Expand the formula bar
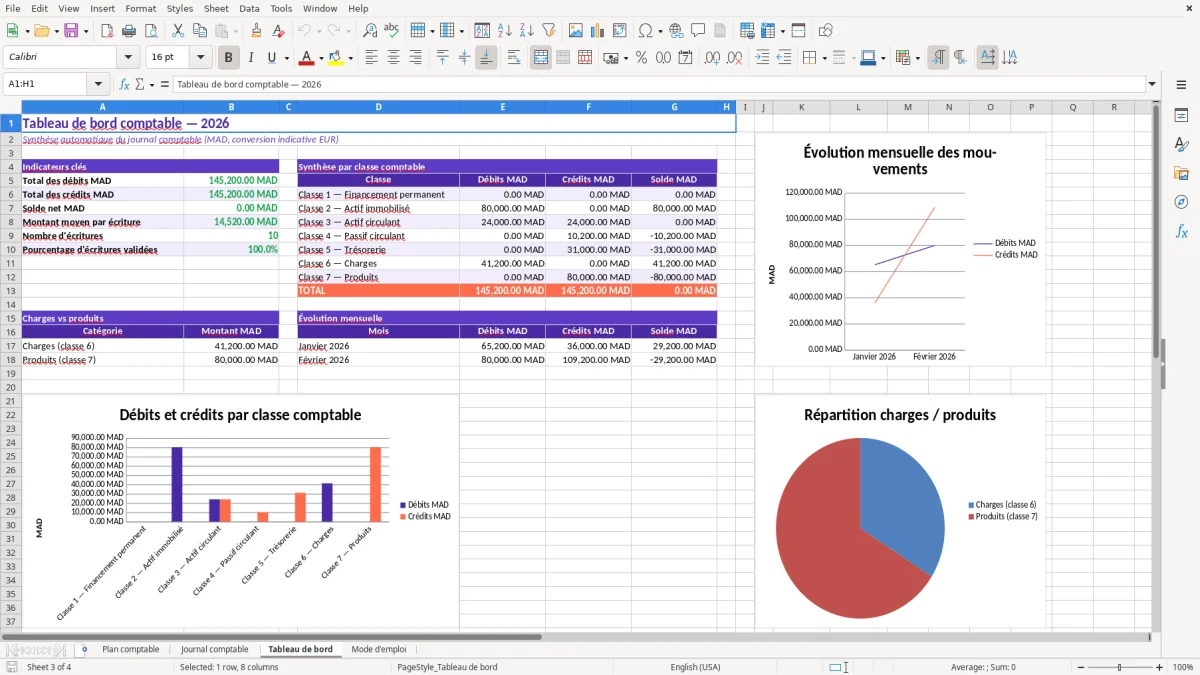The width and height of the screenshot is (1200, 675). pos(1152,85)
